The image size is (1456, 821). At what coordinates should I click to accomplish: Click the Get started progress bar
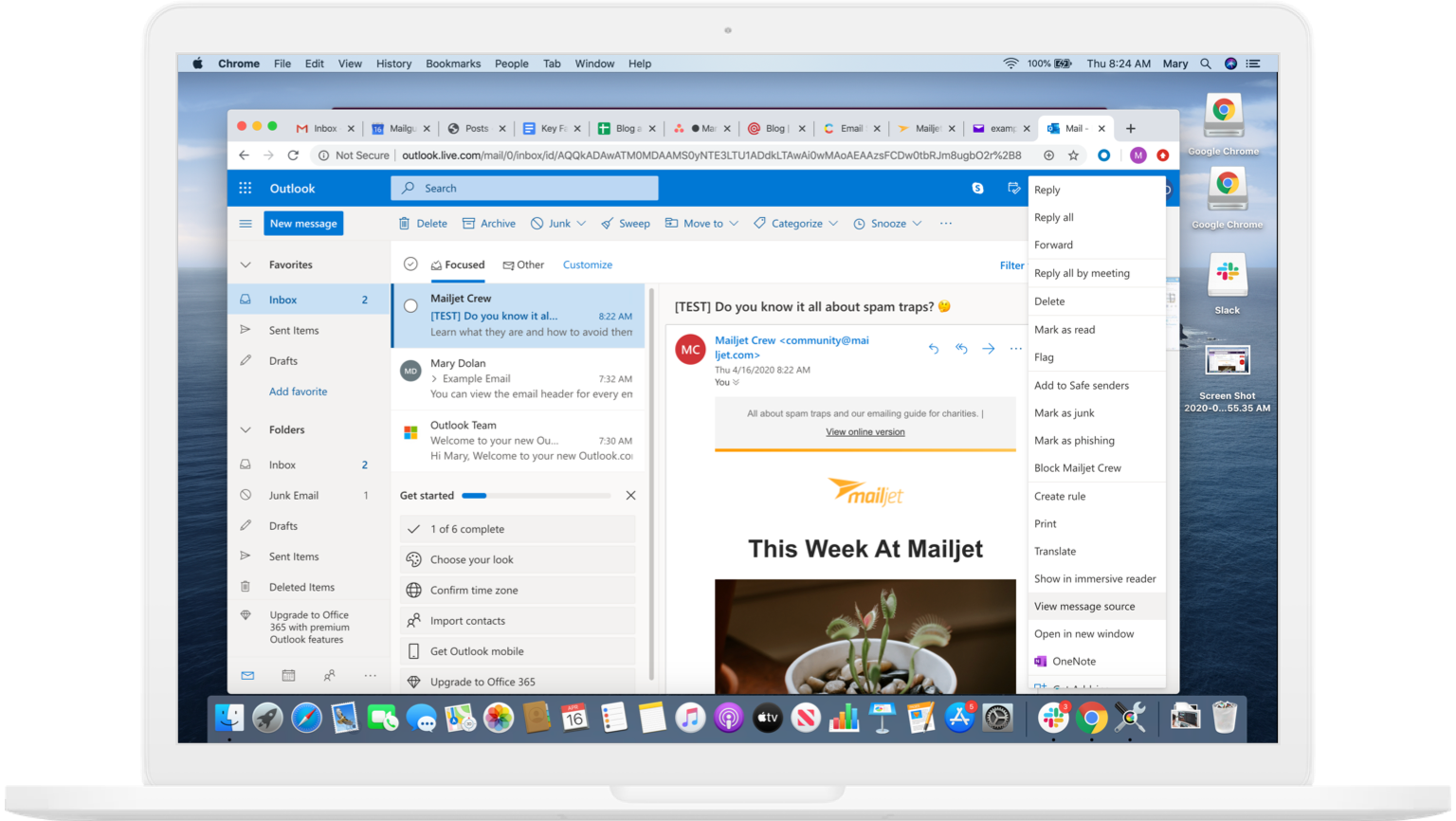[537, 496]
